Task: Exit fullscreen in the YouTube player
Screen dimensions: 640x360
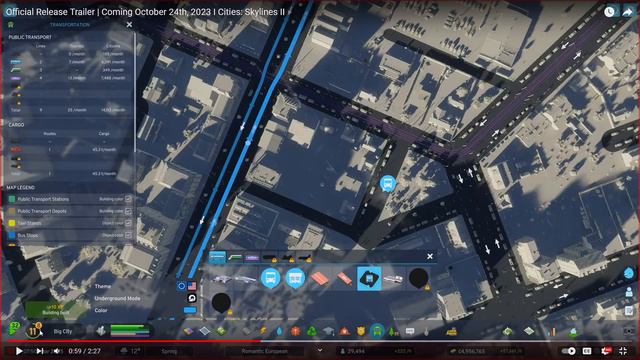Action: coord(623,351)
